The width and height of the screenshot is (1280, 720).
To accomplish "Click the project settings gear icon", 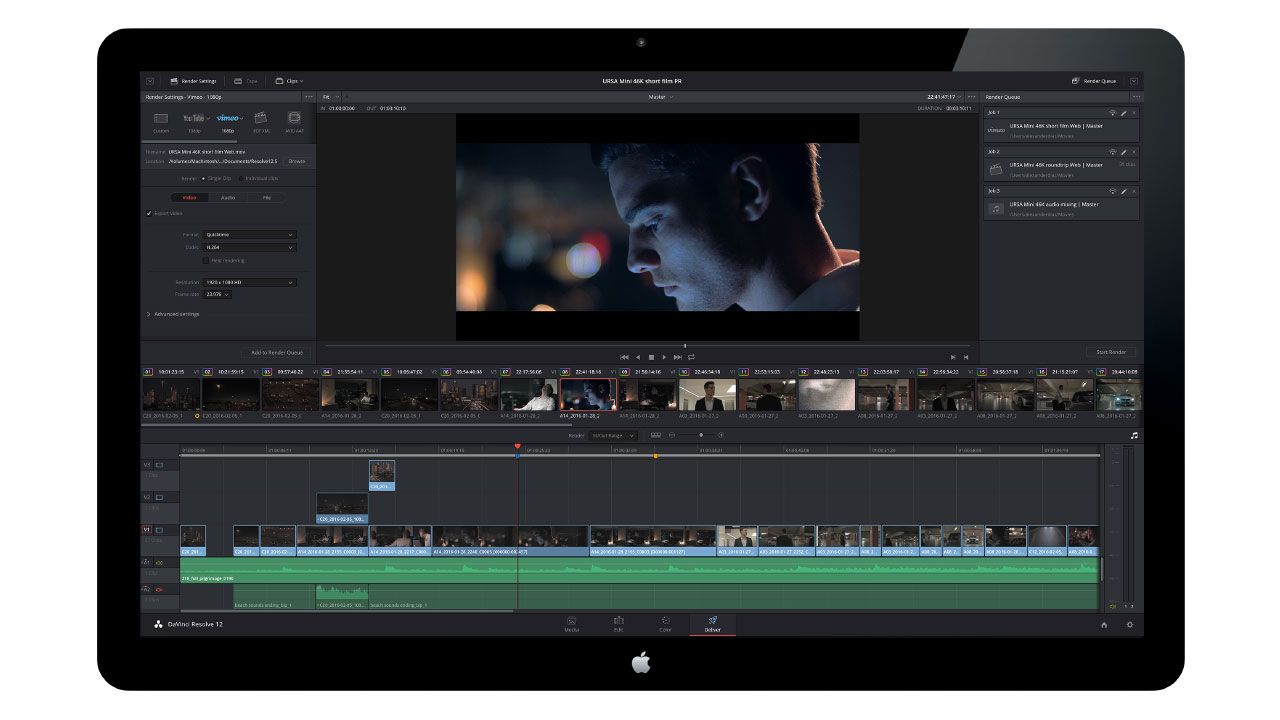I will tap(1130, 625).
